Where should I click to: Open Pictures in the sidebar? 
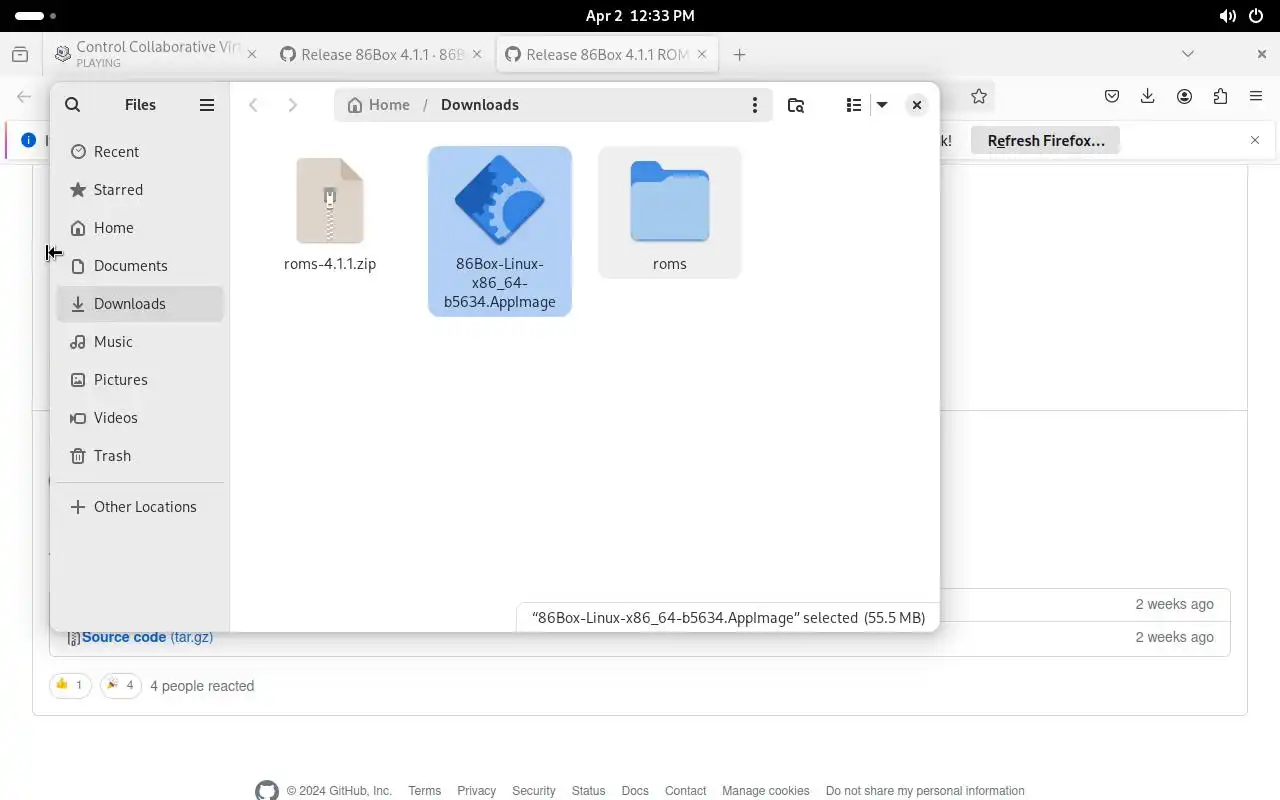click(140, 380)
